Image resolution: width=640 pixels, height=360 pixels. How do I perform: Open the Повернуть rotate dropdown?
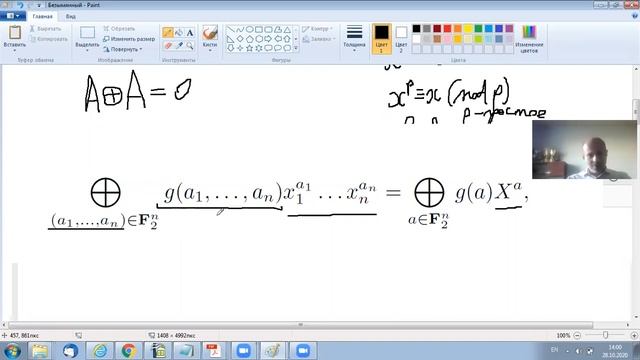(122, 49)
